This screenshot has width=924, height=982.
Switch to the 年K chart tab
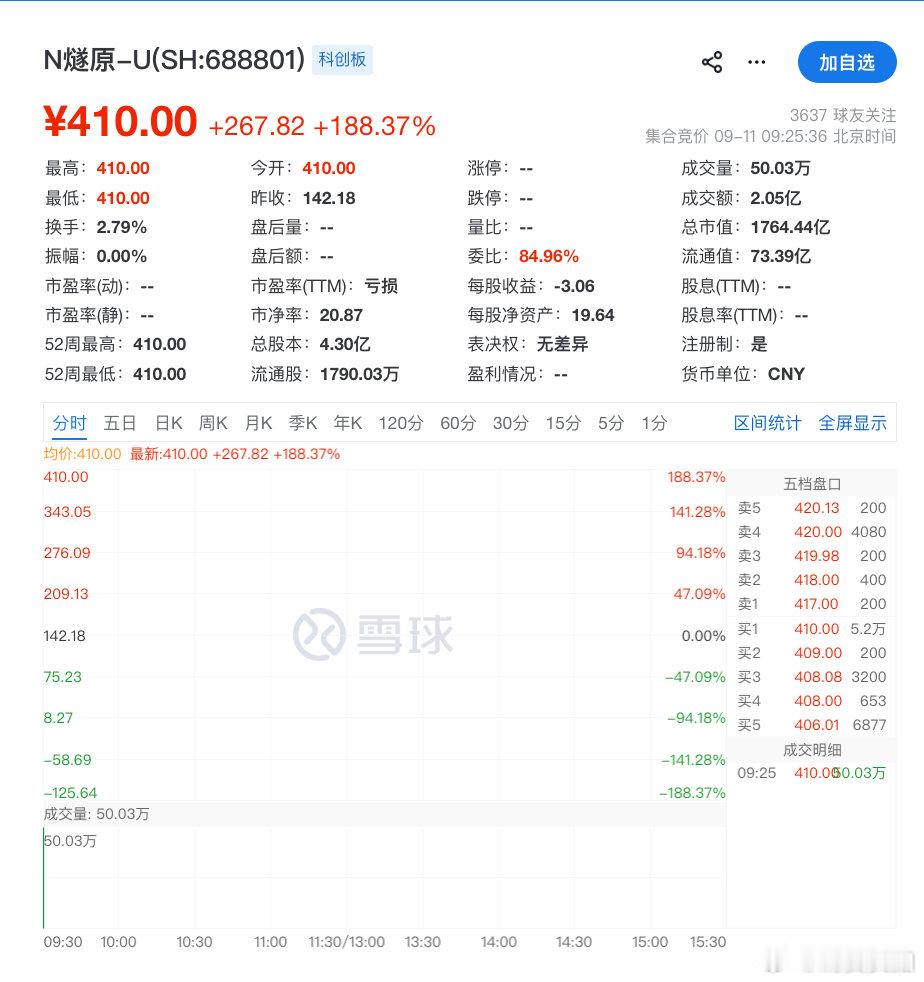pos(348,423)
